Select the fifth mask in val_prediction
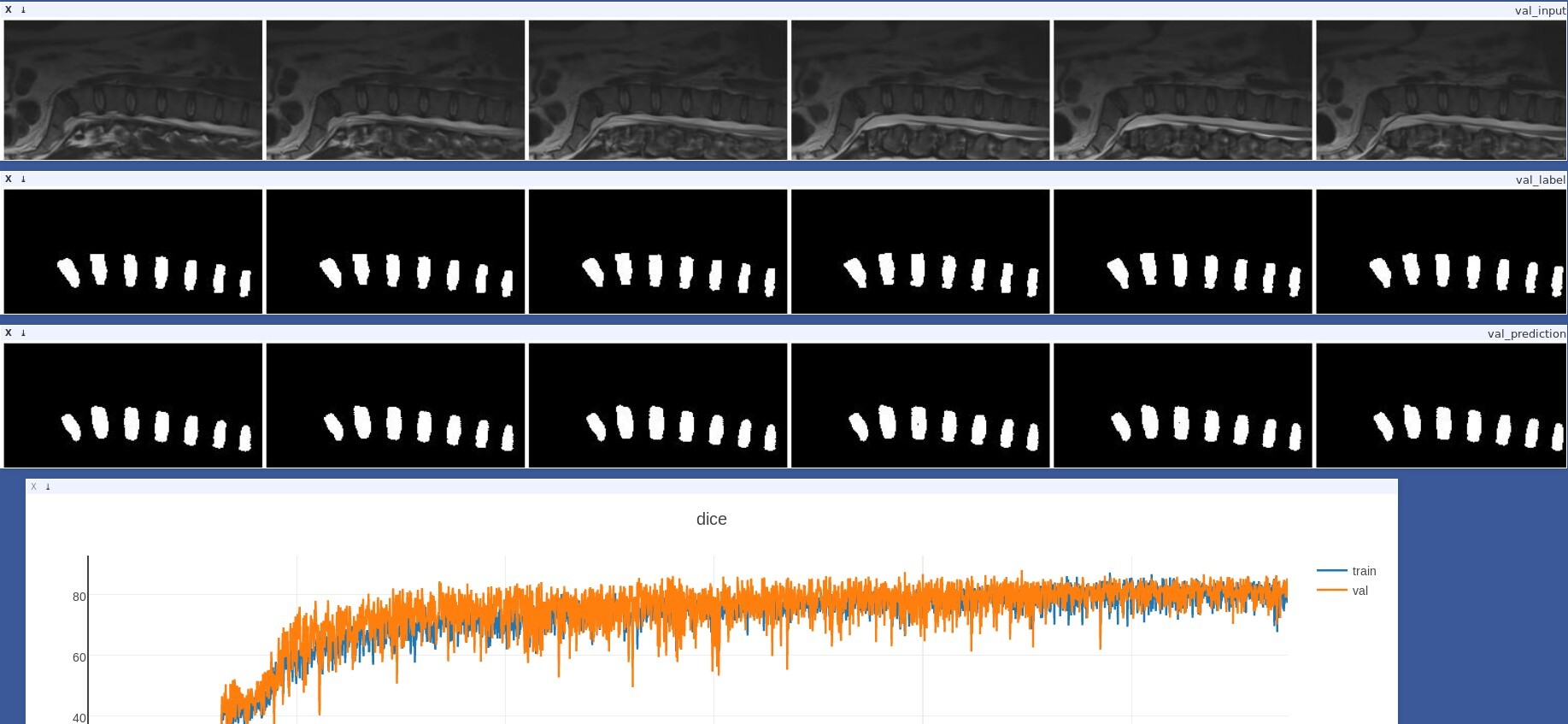1568x724 pixels. (1183, 405)
